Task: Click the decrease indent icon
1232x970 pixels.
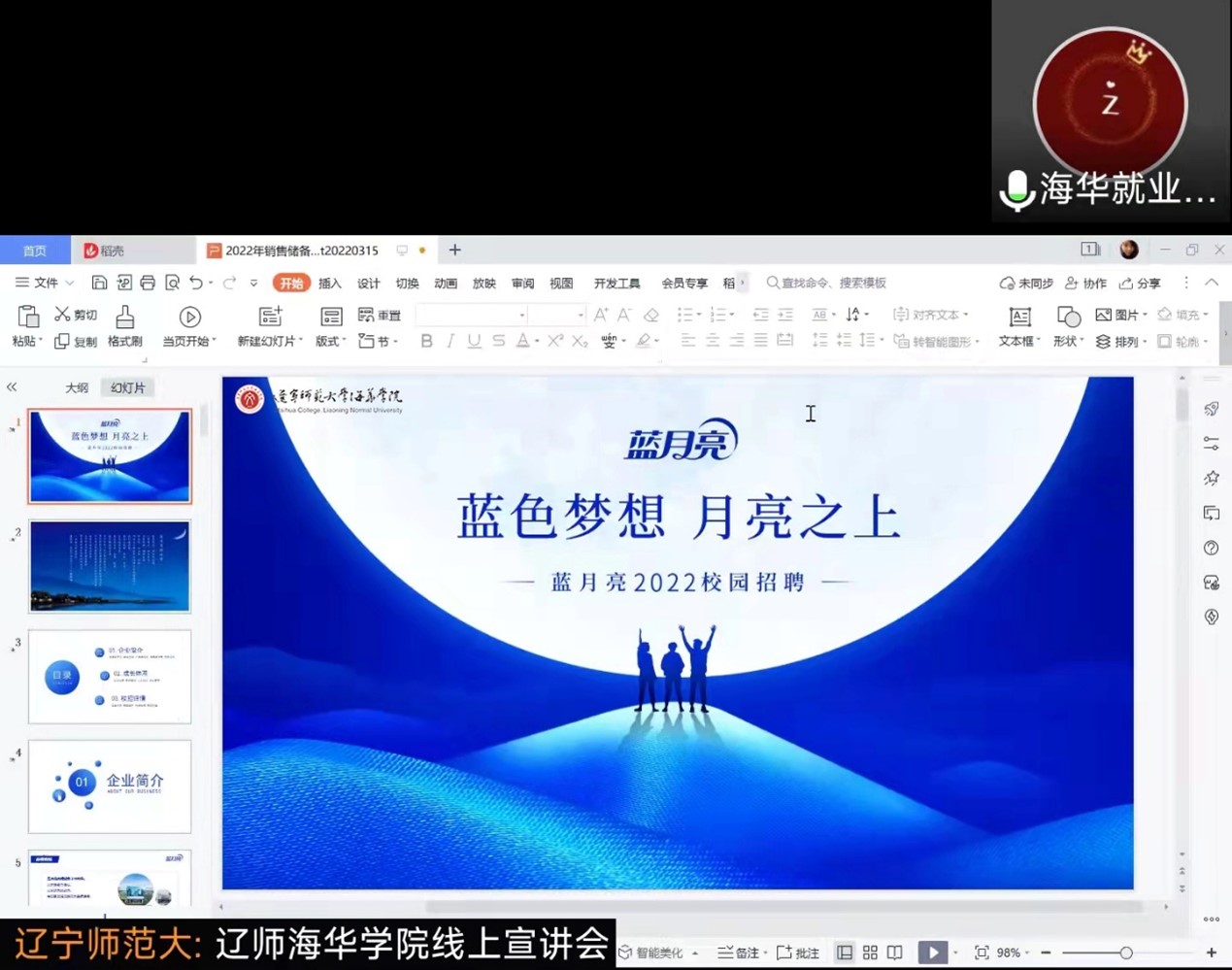Action: (761, 315)
